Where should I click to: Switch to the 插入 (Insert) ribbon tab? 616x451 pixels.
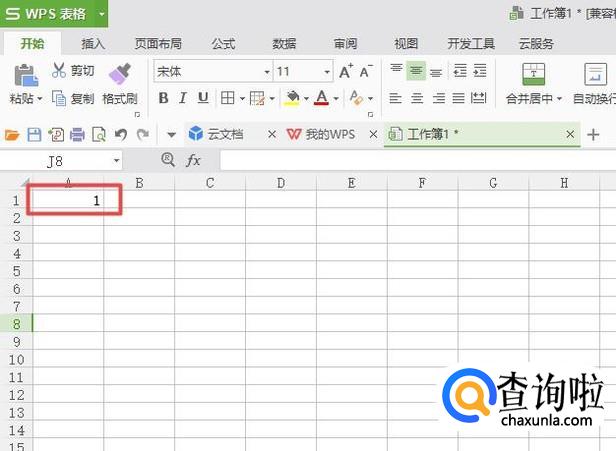point(93,44)
